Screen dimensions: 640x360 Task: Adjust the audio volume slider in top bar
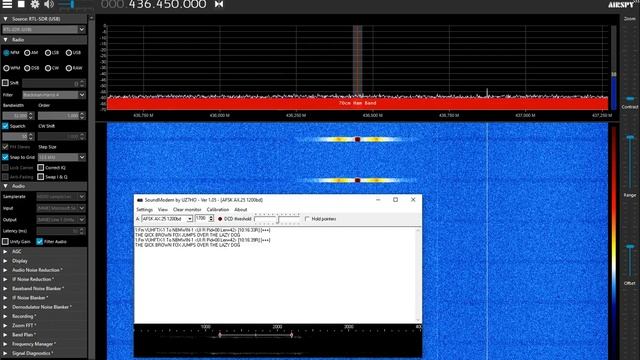coord(72,4)
